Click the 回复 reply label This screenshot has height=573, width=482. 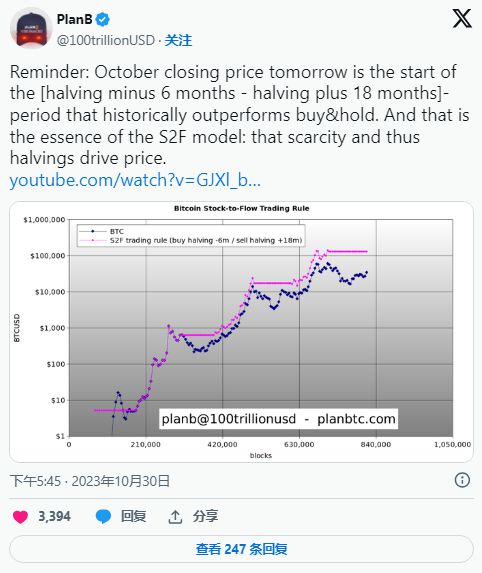coord(133,517)
